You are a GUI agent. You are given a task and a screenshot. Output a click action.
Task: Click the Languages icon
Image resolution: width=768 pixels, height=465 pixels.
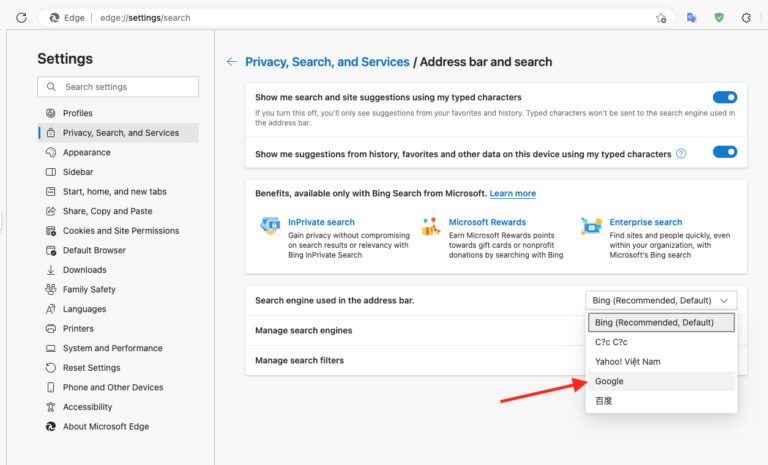coord(50,309)
